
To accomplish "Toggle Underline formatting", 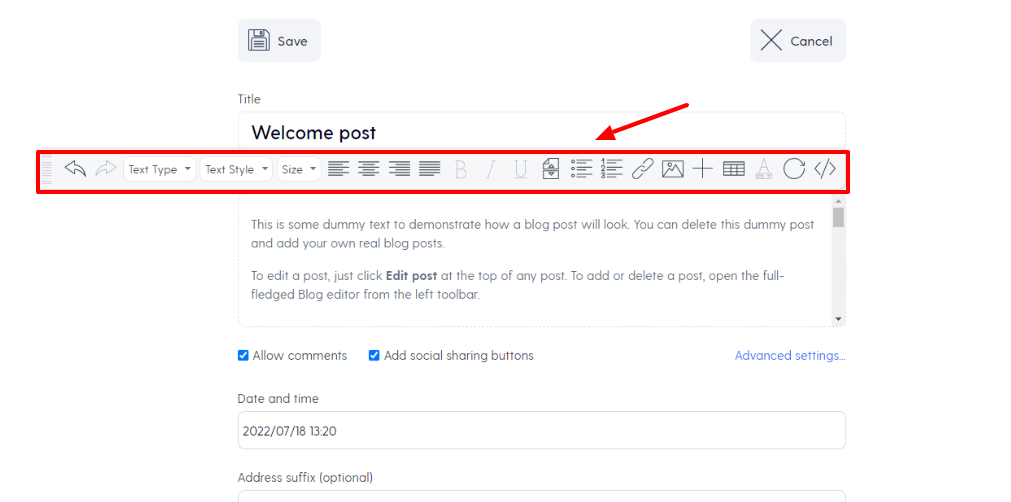I will [521, 169].
